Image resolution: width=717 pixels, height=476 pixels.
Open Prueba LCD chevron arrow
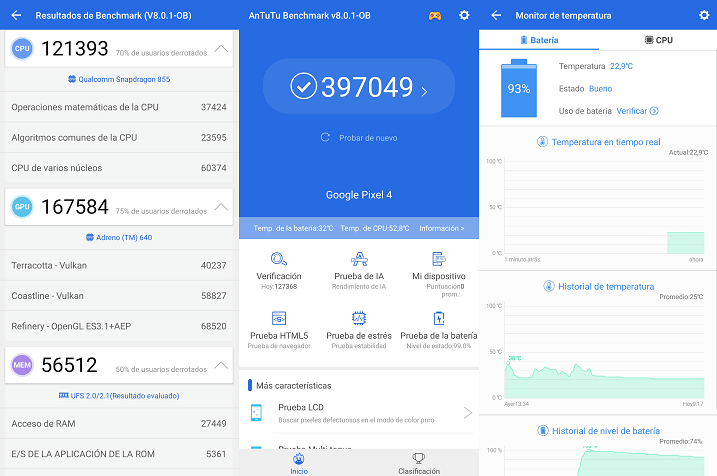point(468,413)
